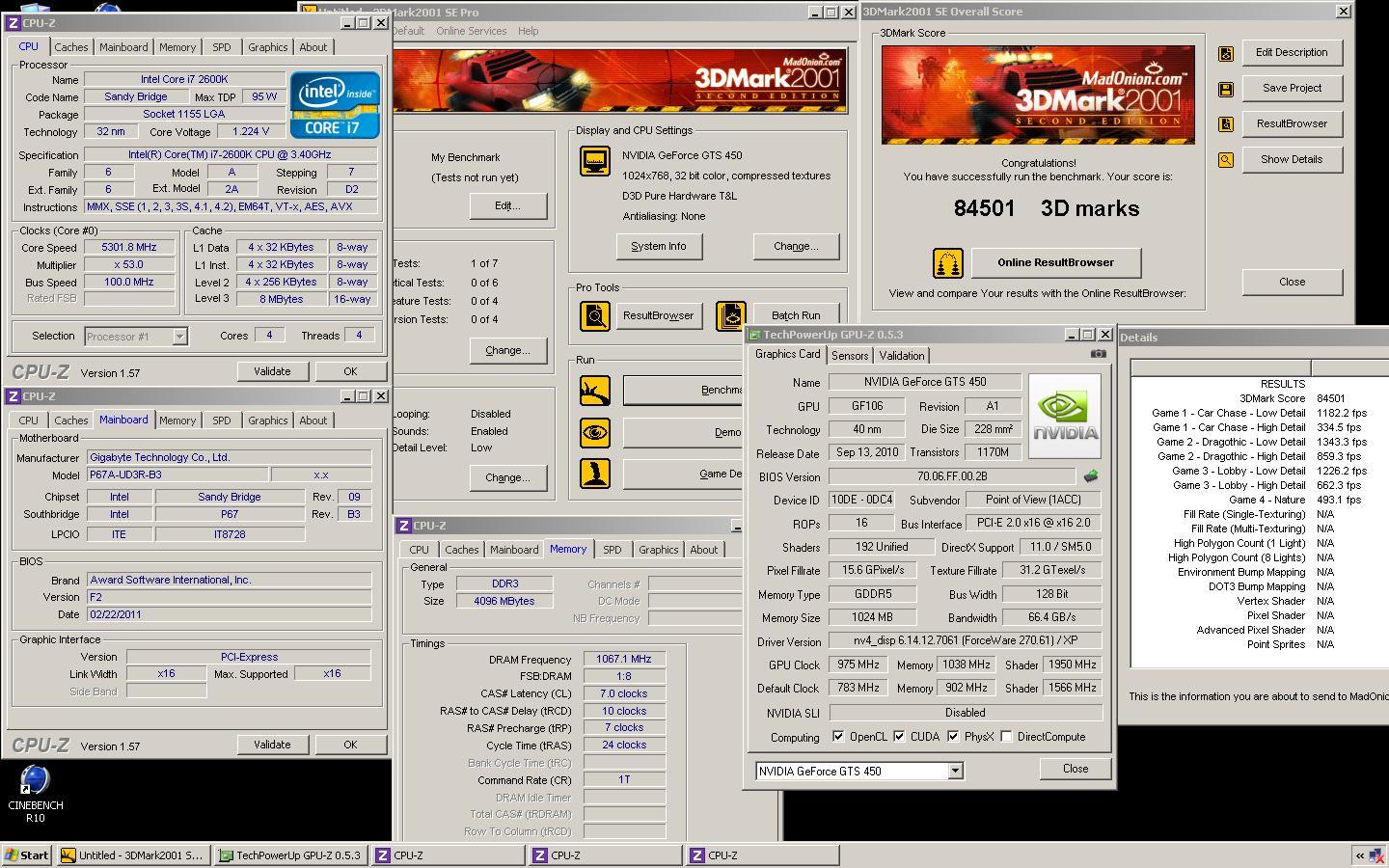The width and height of the screenshot is (1389, 868).
Task: Click OK in Mainboard CPU-Z window
Action: (x=350, y=745)
